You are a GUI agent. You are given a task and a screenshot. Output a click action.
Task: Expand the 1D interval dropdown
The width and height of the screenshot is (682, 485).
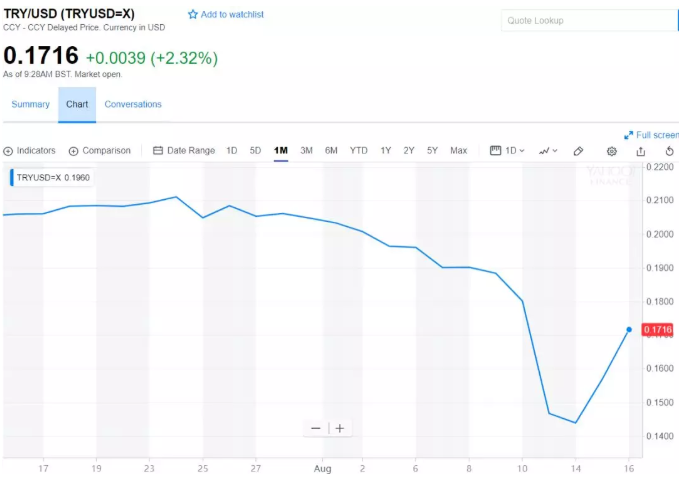pyautogui.click(x=508, y=151)
